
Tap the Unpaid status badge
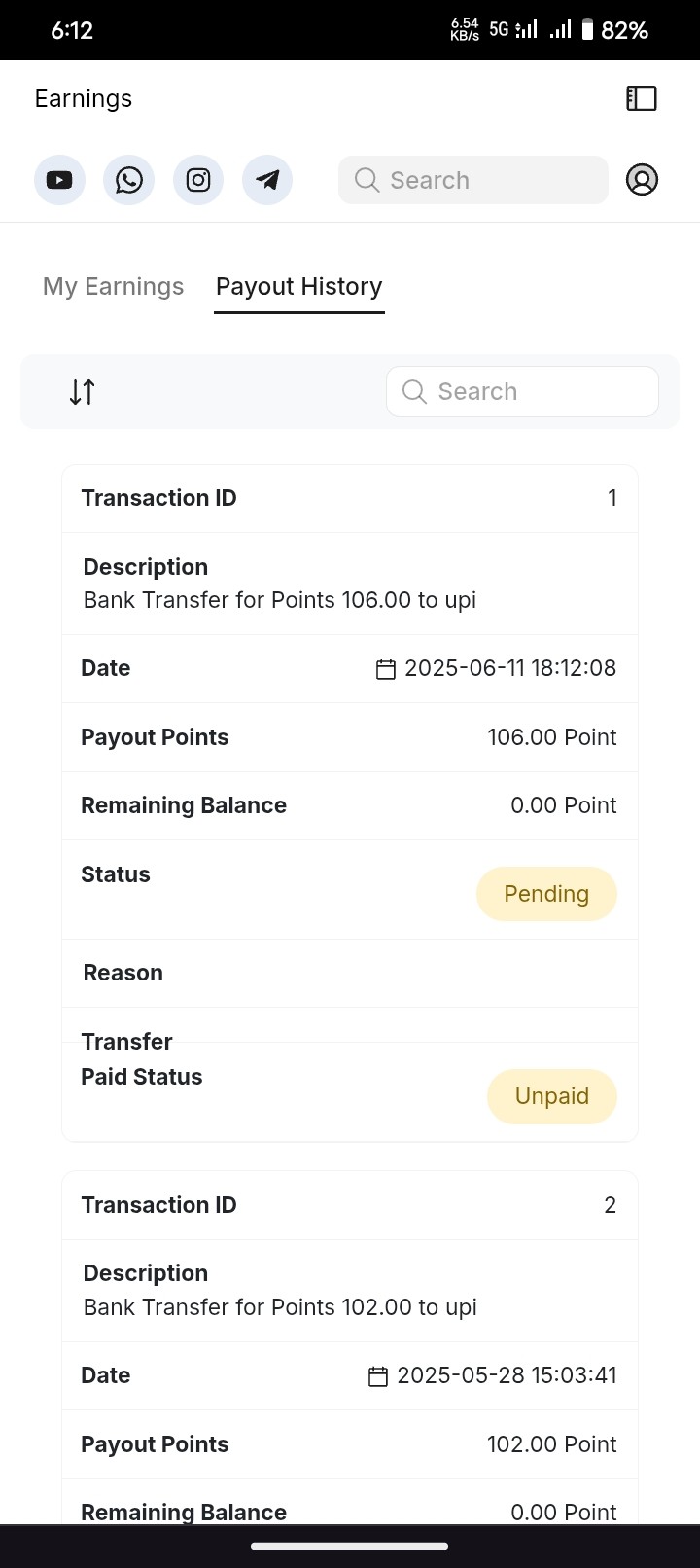552,1096
